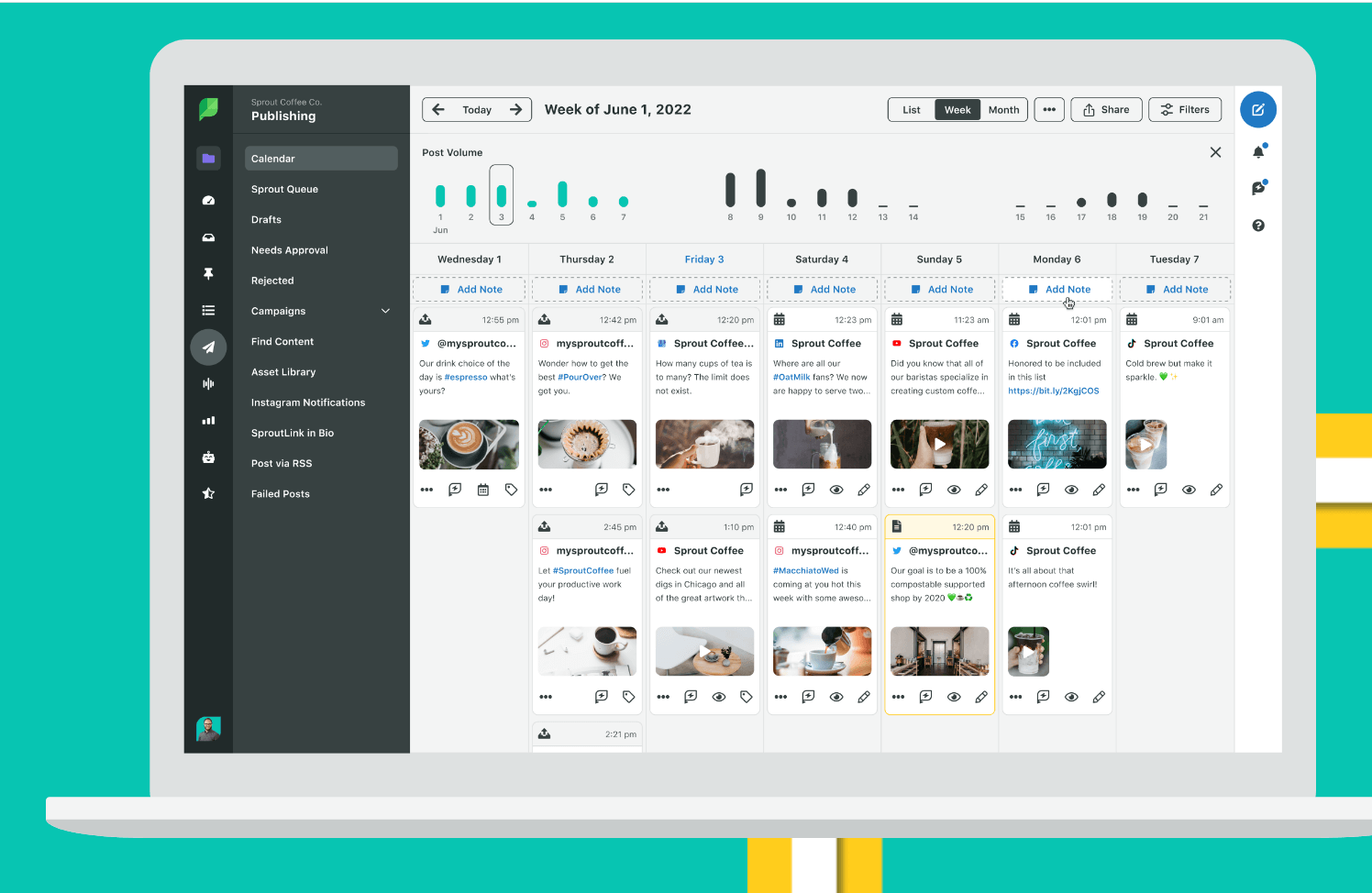Open the bot icon in sidebar

(x=208, y=457)
